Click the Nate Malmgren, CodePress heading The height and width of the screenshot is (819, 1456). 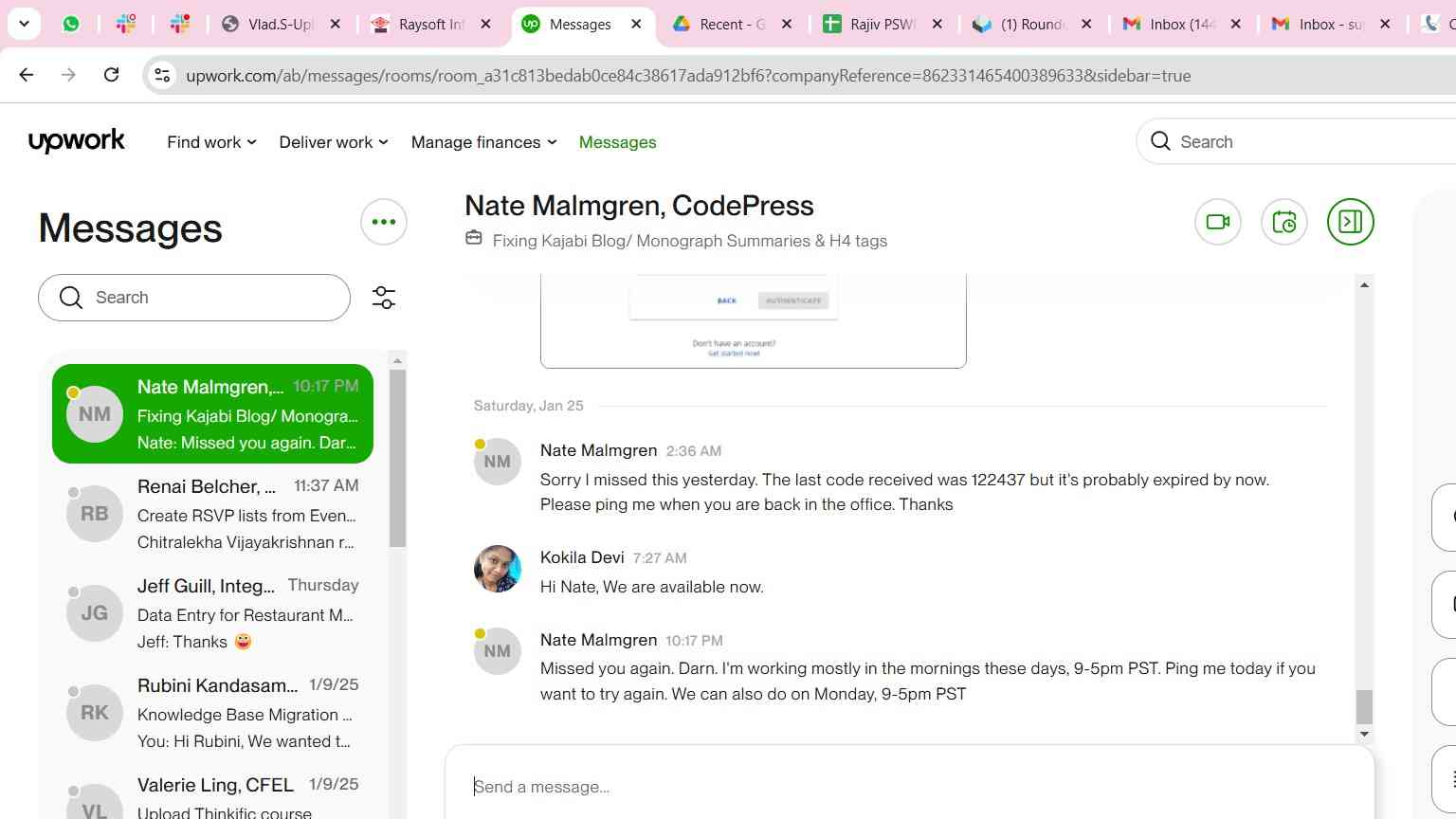[639, 206]
